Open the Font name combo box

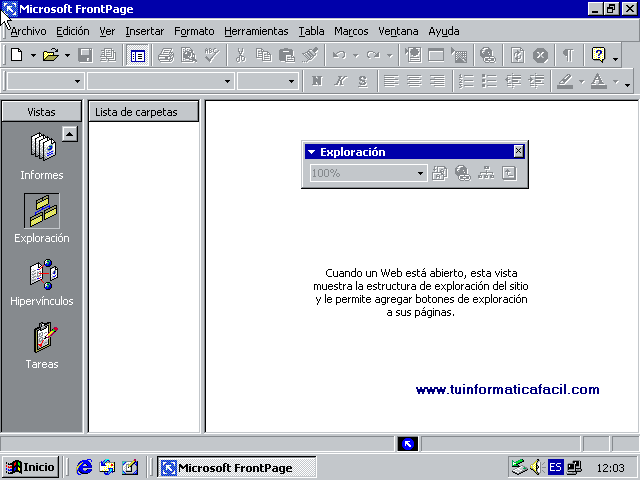pos(161,81)
